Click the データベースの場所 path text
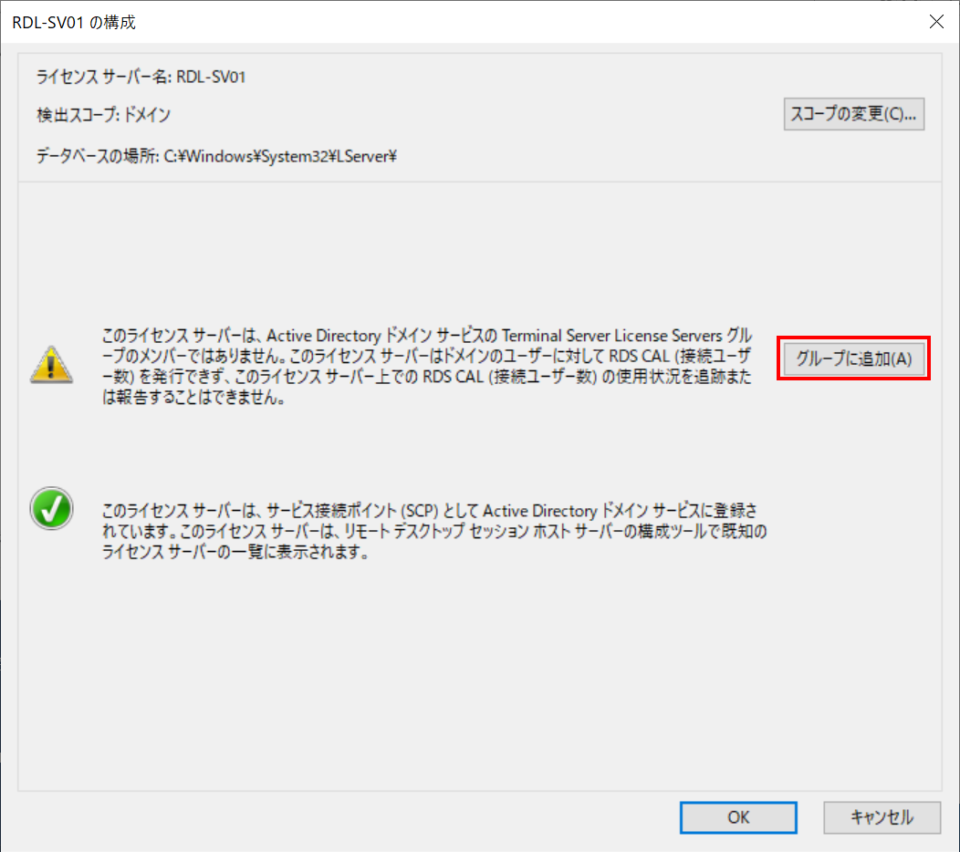The image size is (960, 852). click(x=216, y=156)
